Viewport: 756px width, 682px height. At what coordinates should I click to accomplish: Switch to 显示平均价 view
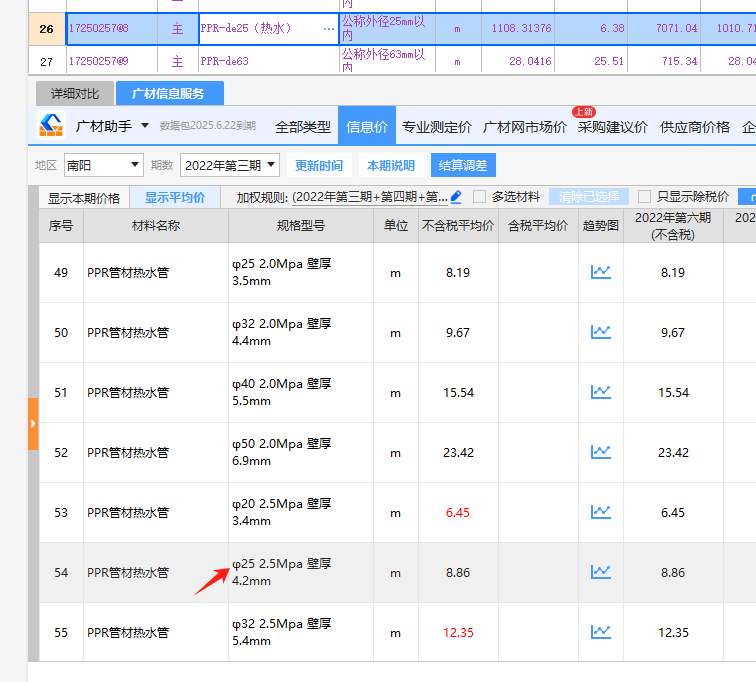pyautogui.click(x=175, y=198)
